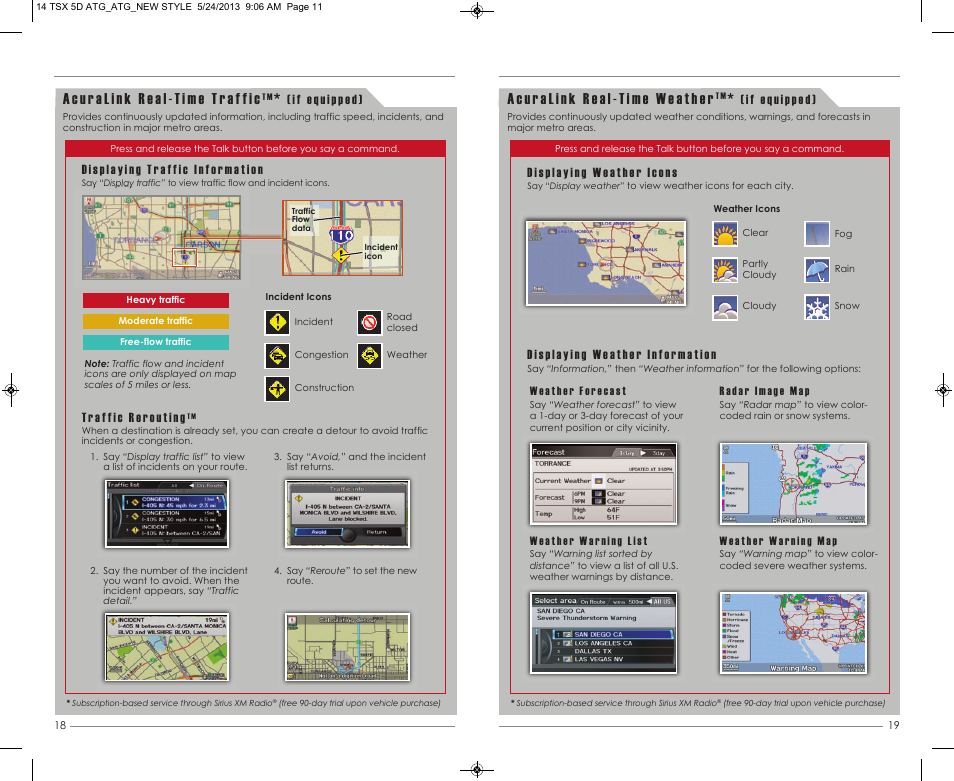954x781 pixels.
Task: Click the AcuraLink Real-Time Weather heading
Action: click(662, 99)
